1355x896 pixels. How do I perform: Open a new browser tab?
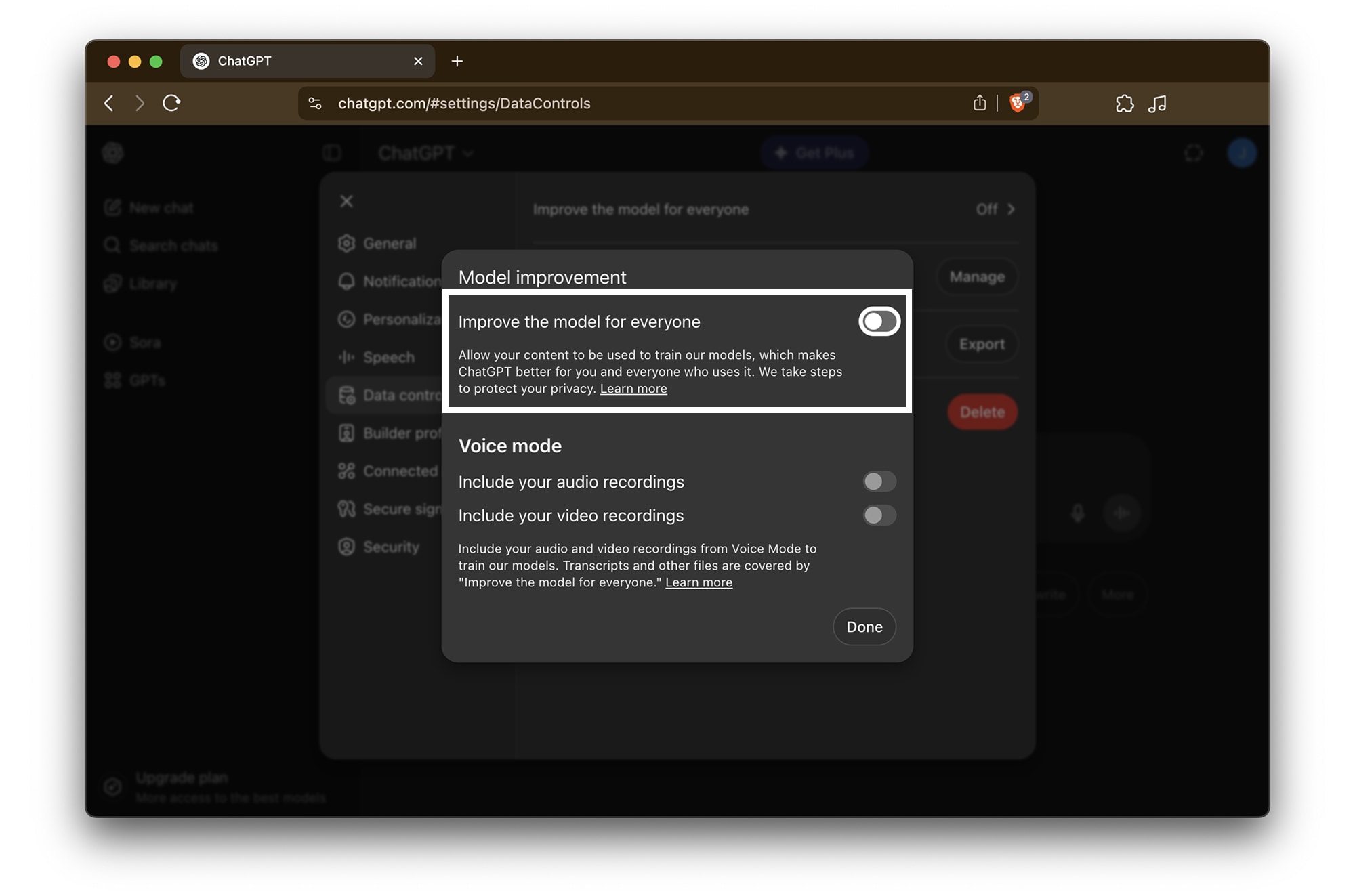coord(457,61)
